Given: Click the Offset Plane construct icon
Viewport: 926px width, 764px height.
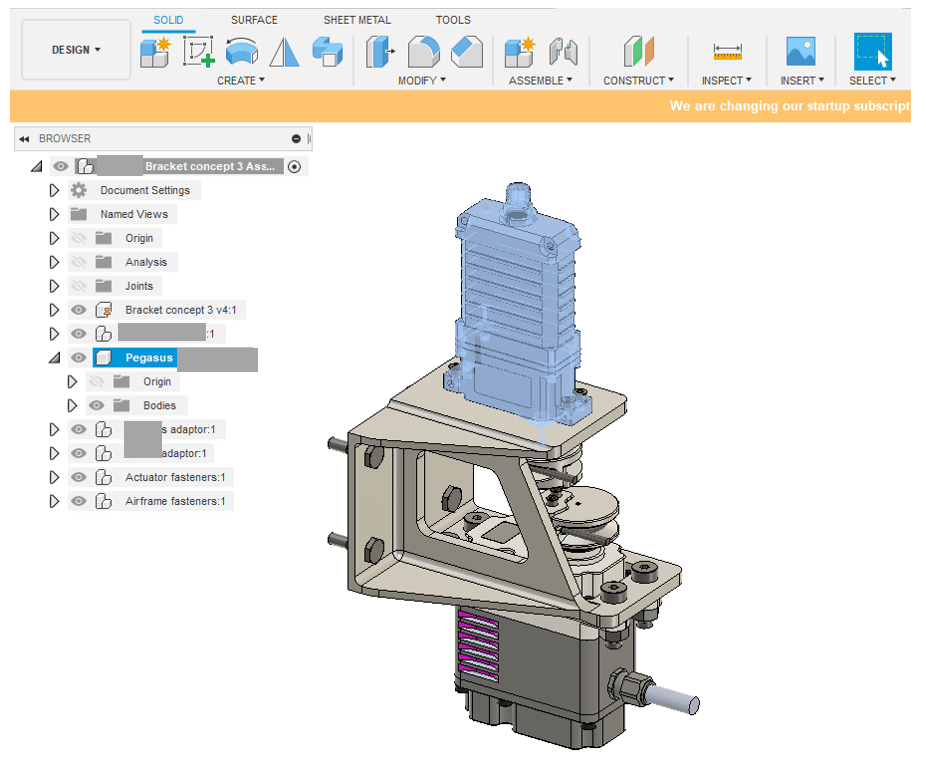Looking at the screenshot, I should pyautogui.click(x=638, y=52).
